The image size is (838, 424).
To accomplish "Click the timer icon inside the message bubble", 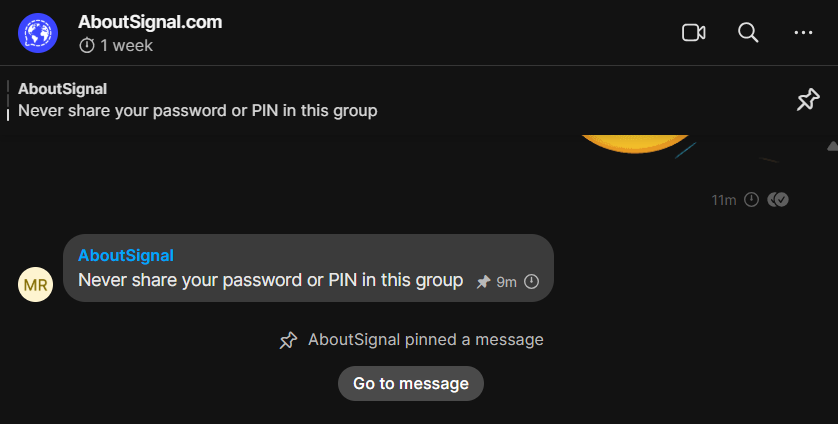I will tap(531, 282).
